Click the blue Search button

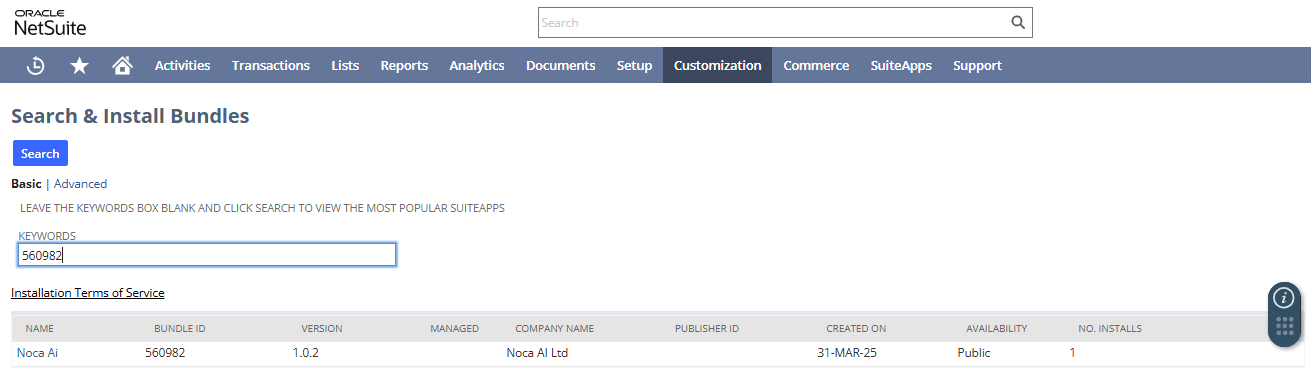[40, 153]
